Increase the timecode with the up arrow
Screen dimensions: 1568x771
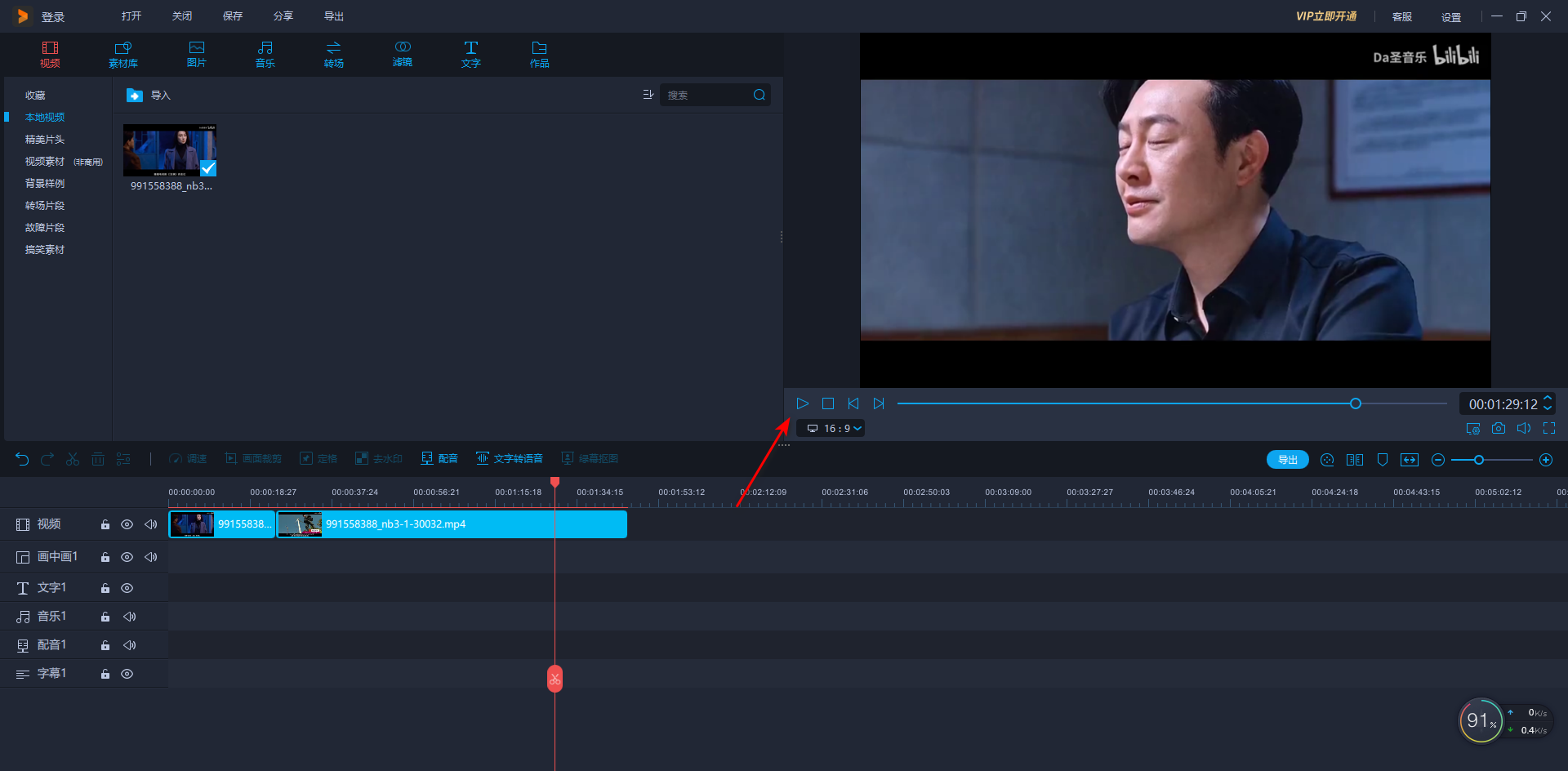(1547, 399)
